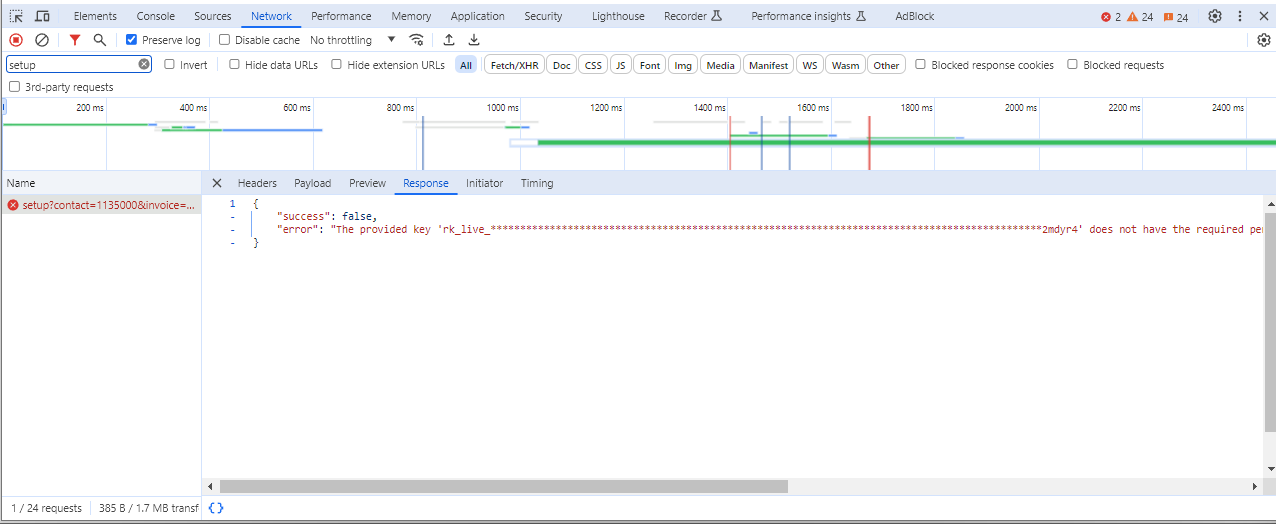Stop recording network log
The image size is (1276, 524).
click(x=16, y=40)
